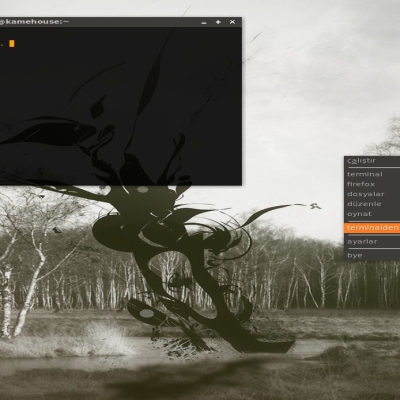Close the kamehouse terminal window
Viewport: 400px width, 400px height.
click(232, 22)
